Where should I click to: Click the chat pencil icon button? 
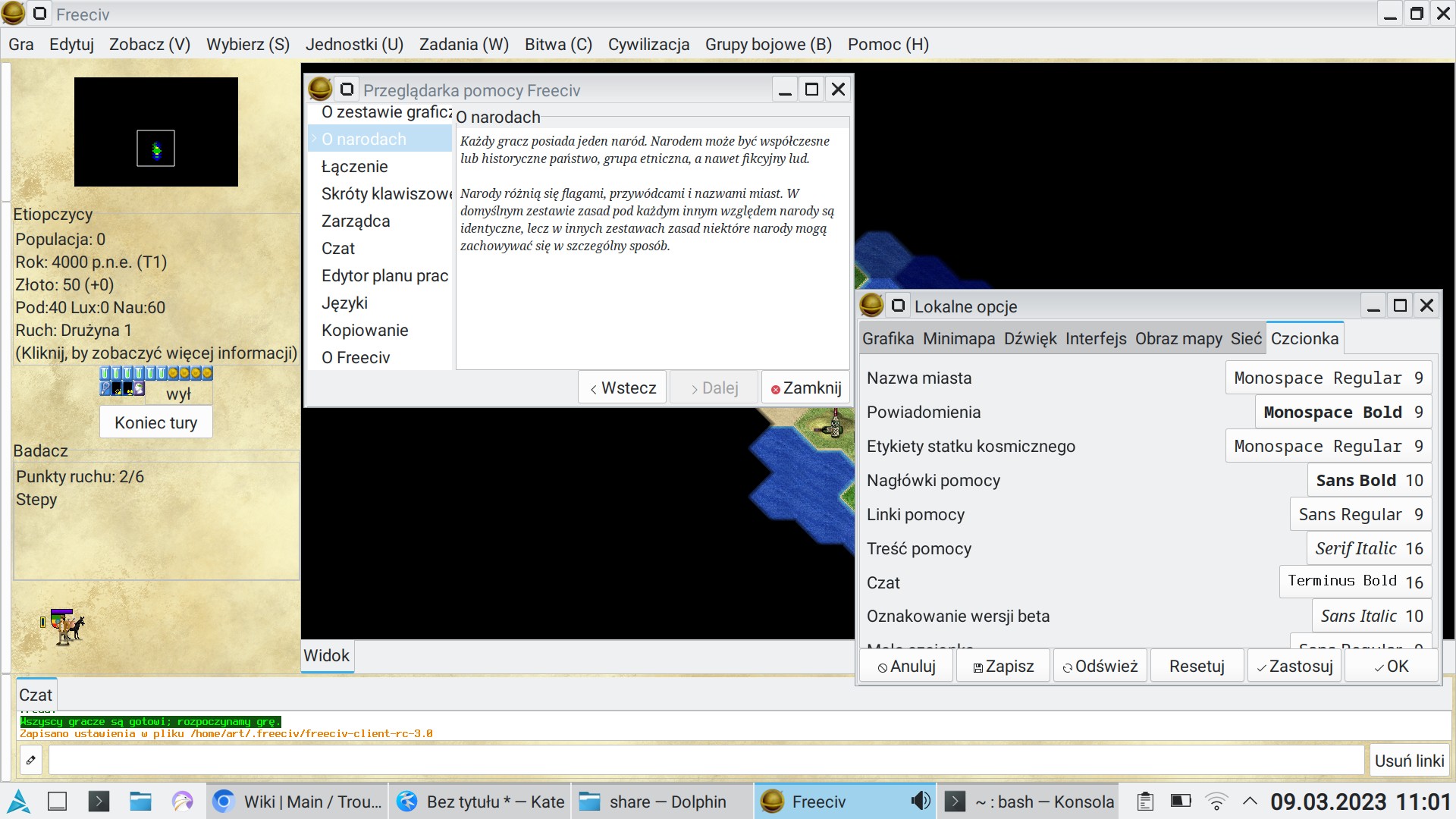(x=31, y=760)
